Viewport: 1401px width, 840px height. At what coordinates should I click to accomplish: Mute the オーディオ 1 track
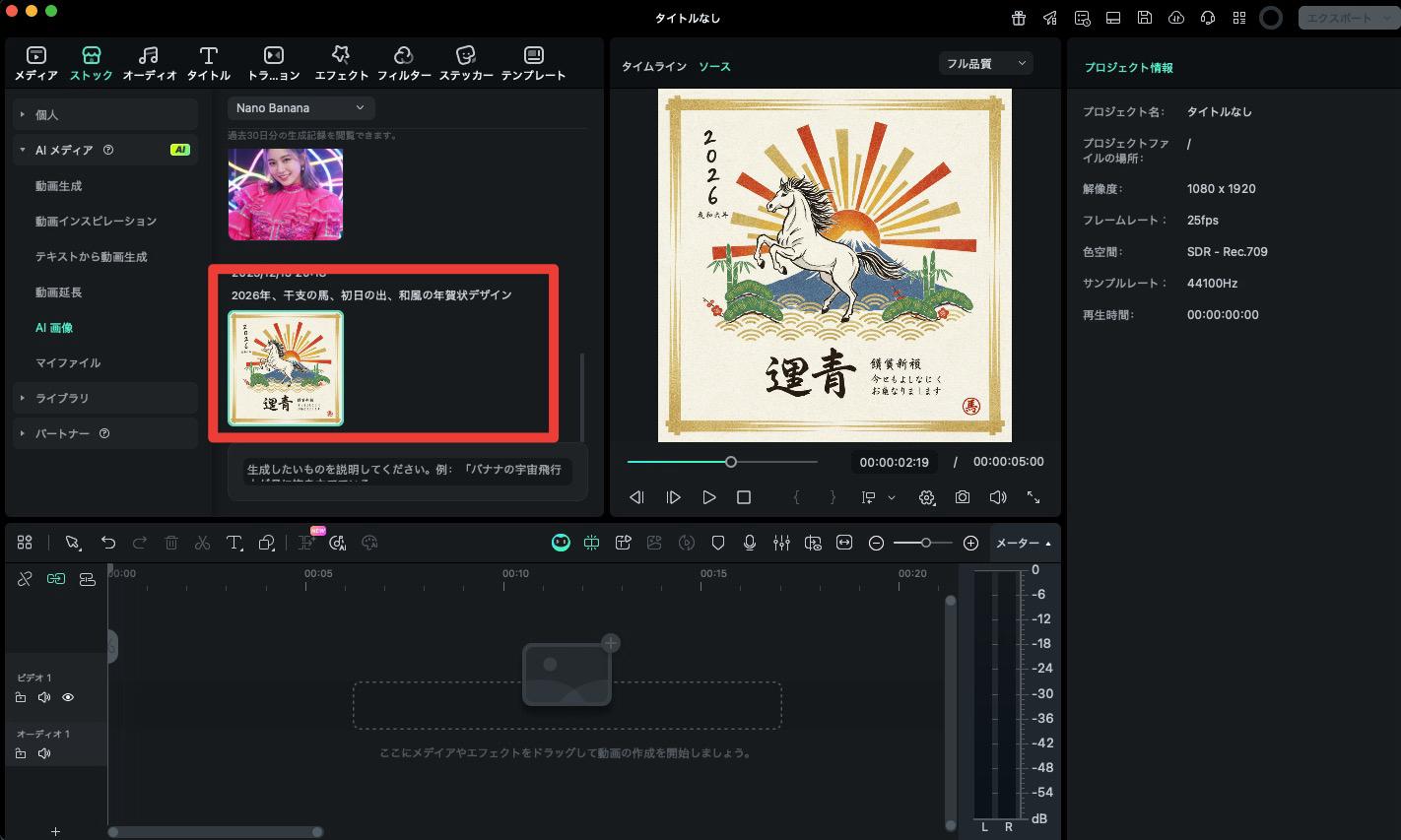click(44, 753)
